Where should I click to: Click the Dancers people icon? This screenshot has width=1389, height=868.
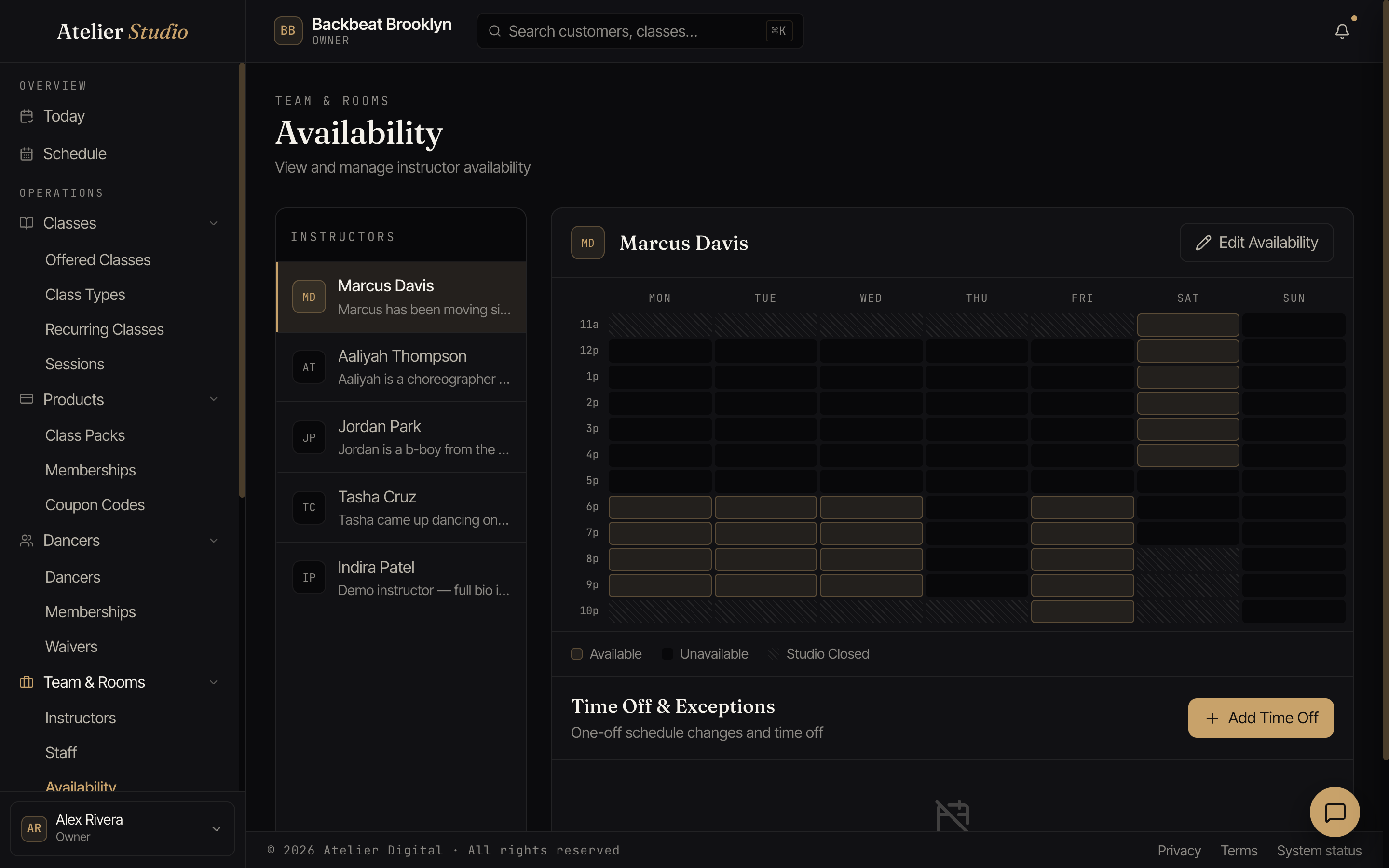(x=27, y=540)
